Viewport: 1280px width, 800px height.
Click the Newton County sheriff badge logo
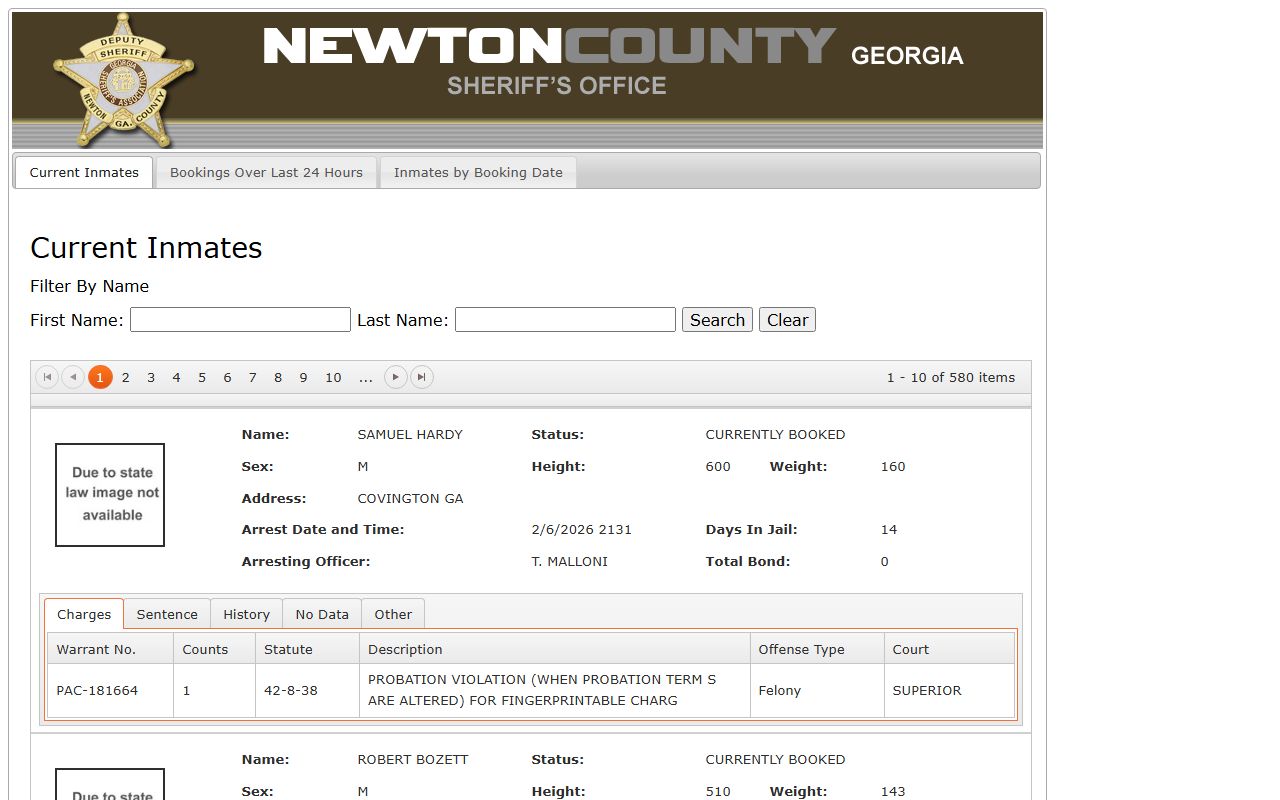123,79
